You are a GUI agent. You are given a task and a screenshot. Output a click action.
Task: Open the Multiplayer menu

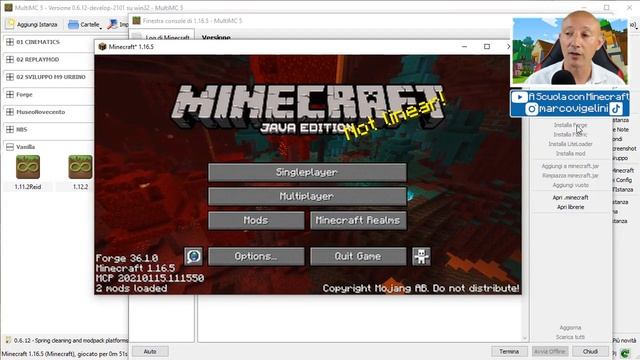tap(307, 196)
